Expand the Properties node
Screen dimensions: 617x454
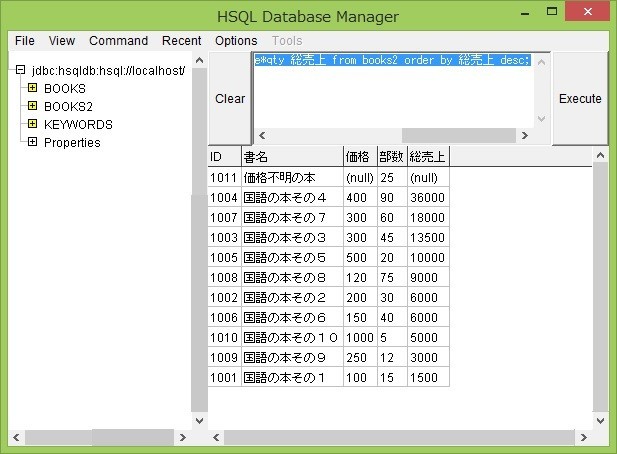coord(33,142)
